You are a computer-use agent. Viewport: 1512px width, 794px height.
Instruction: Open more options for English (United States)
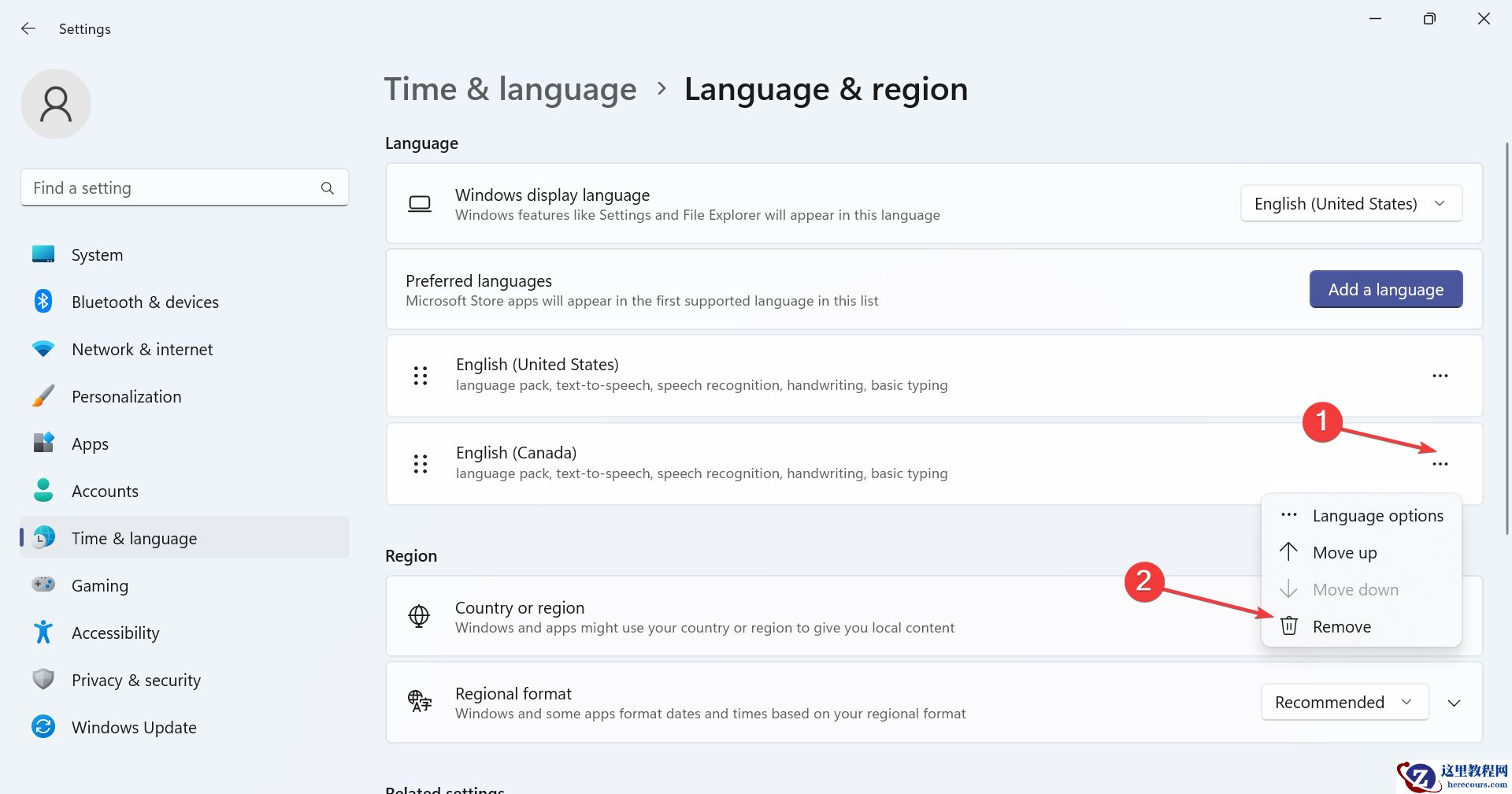[1440, 376]
